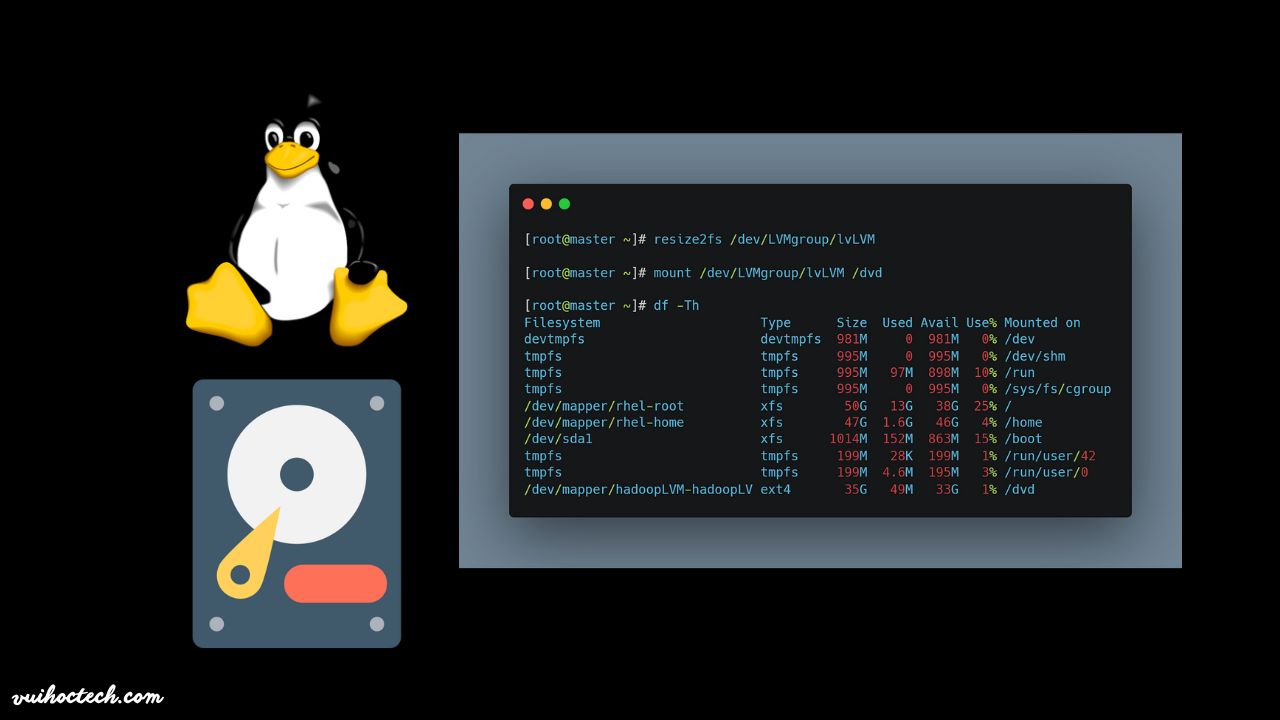Click the 10% usage value

coord(985,373)
